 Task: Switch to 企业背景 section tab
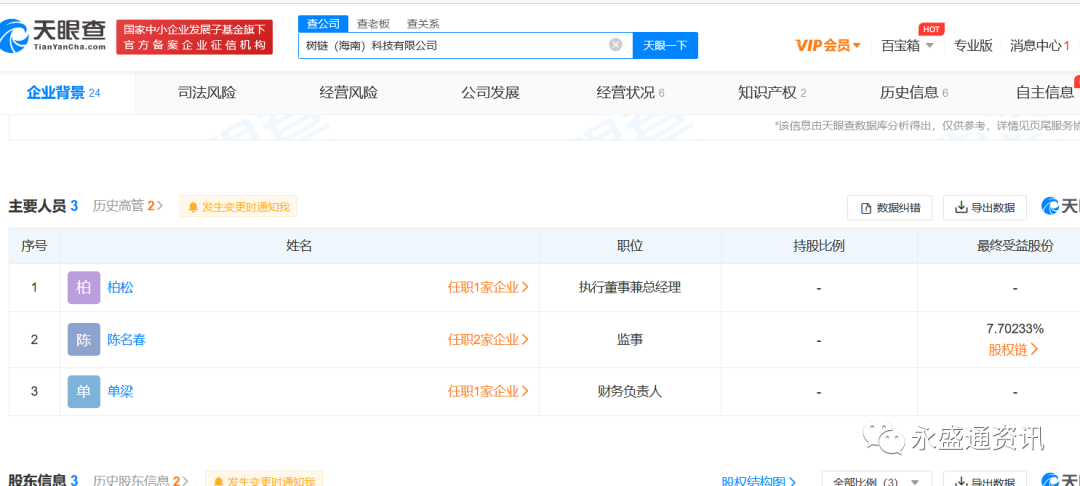click(x=63, y=93)
